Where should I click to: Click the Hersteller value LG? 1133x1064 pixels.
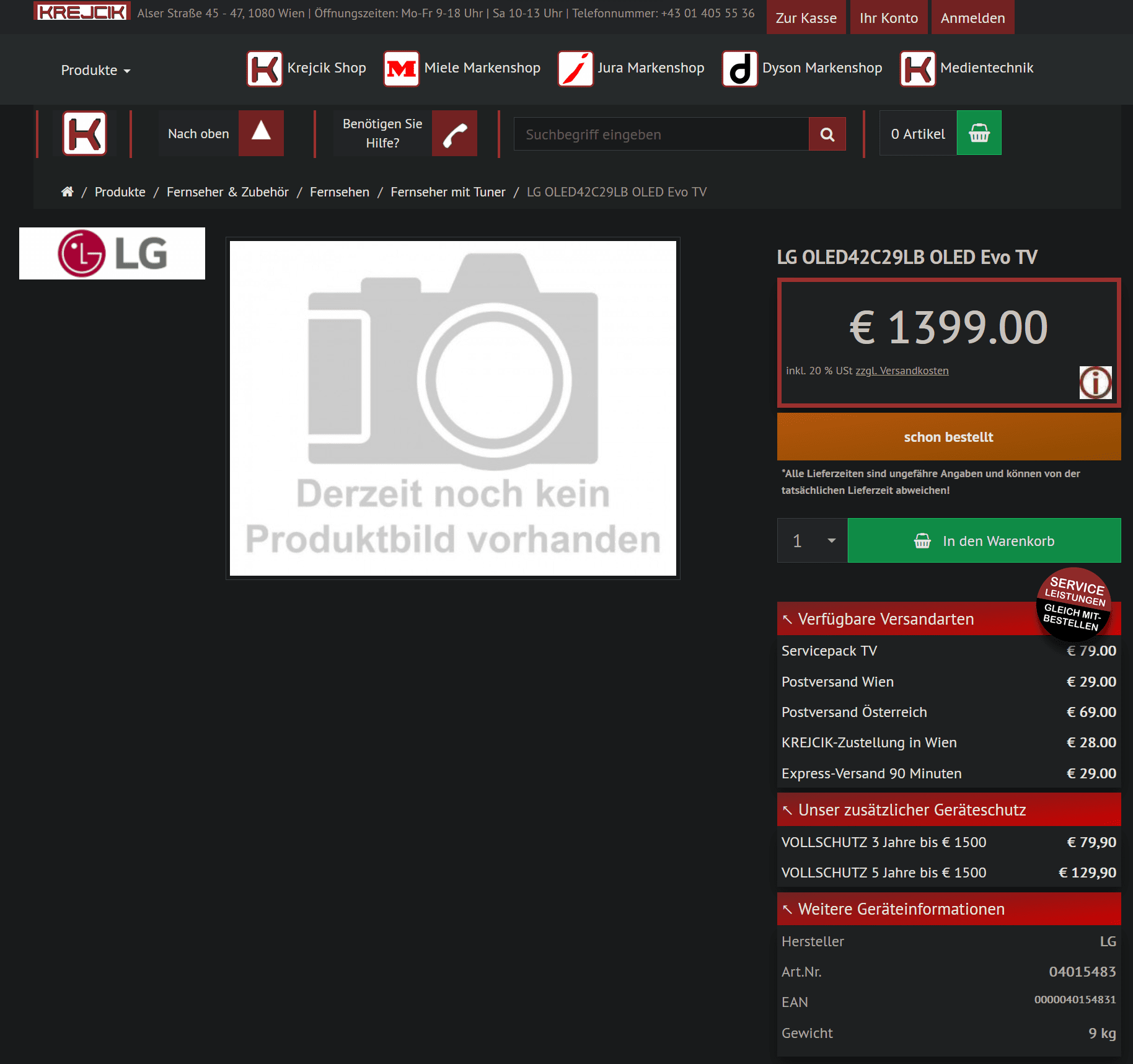click(1108, 941)
